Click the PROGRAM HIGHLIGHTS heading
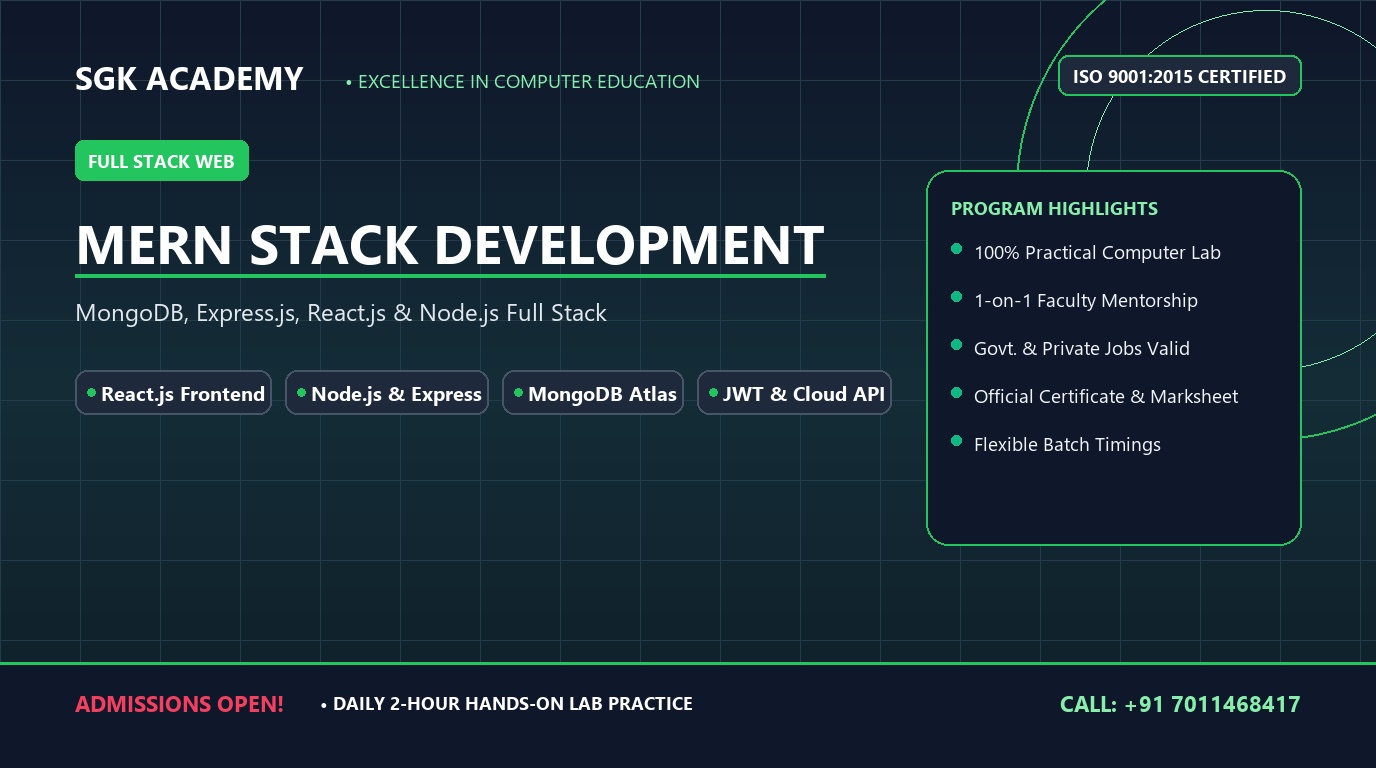 [x=1054, y=209]
